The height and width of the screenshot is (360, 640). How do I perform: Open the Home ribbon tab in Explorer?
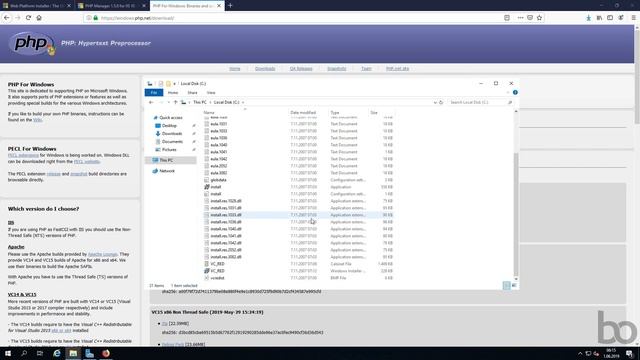pos(173,93)
